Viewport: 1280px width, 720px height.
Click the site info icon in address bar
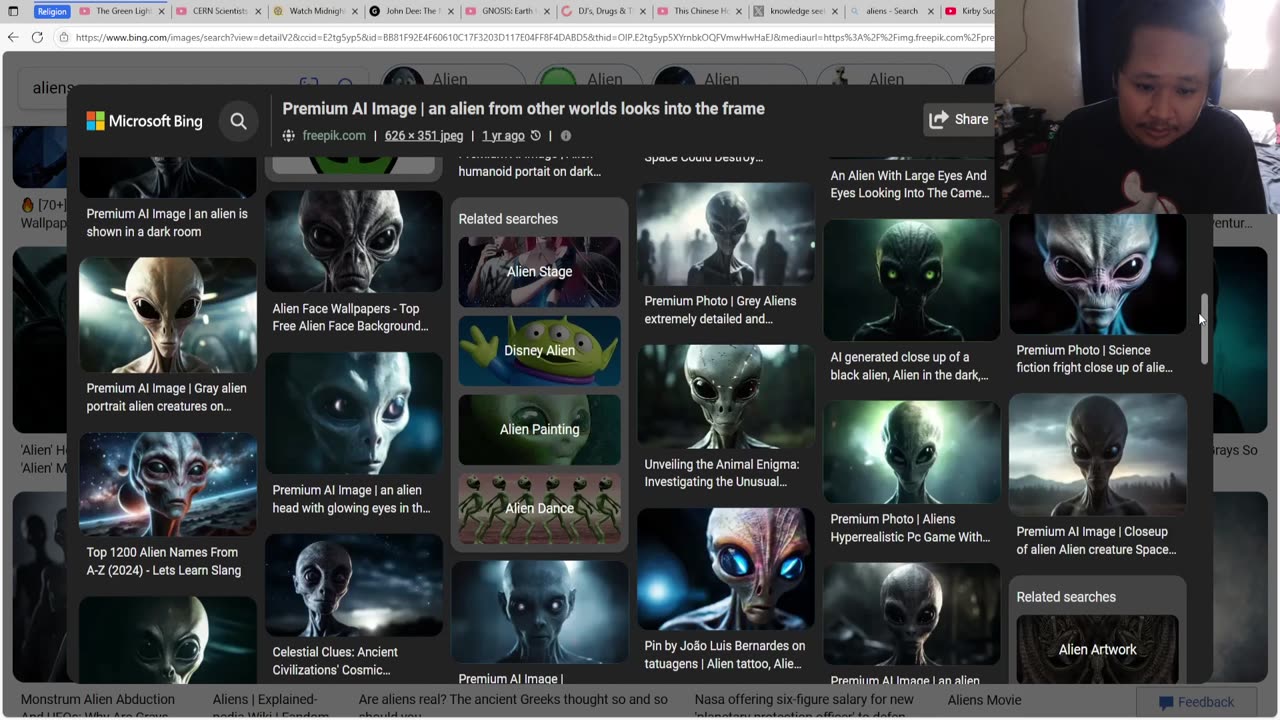pos(64,37)
